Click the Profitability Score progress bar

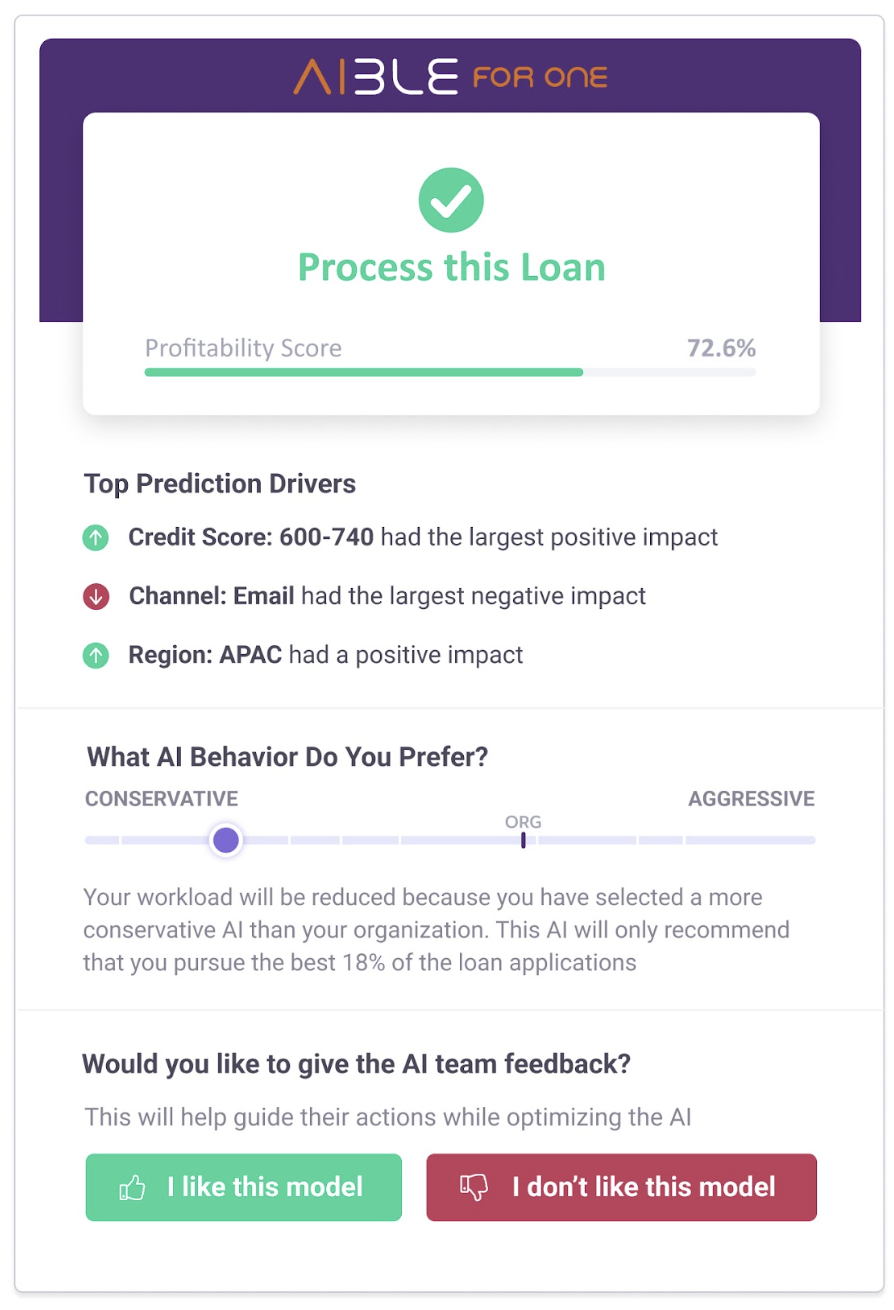point(450,372)
